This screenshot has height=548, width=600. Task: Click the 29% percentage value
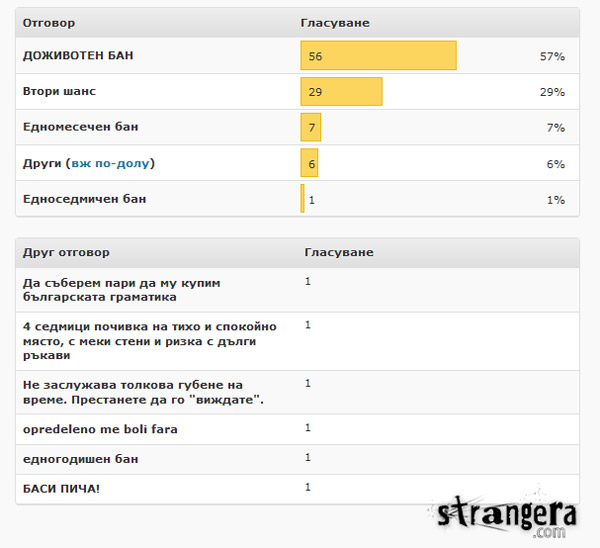pyautogui.click(x=552, y=93)
